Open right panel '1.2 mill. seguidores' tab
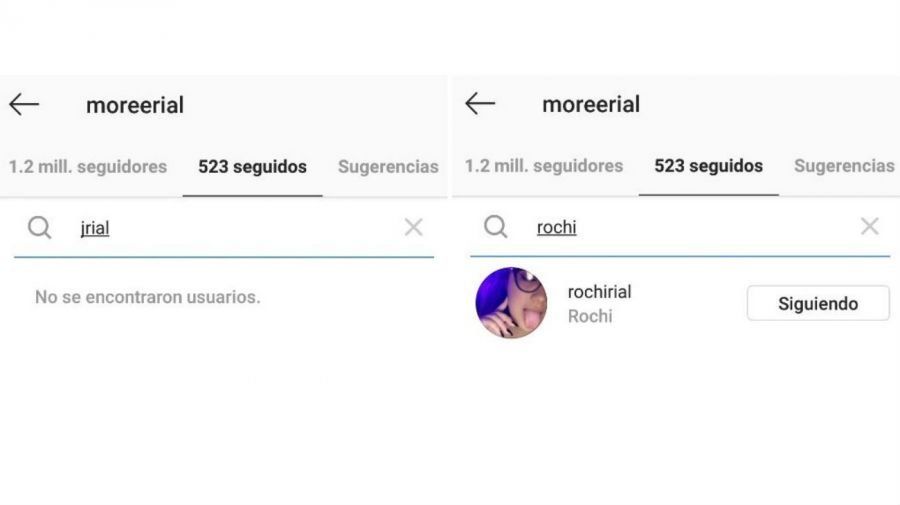 tap(544, 166)
